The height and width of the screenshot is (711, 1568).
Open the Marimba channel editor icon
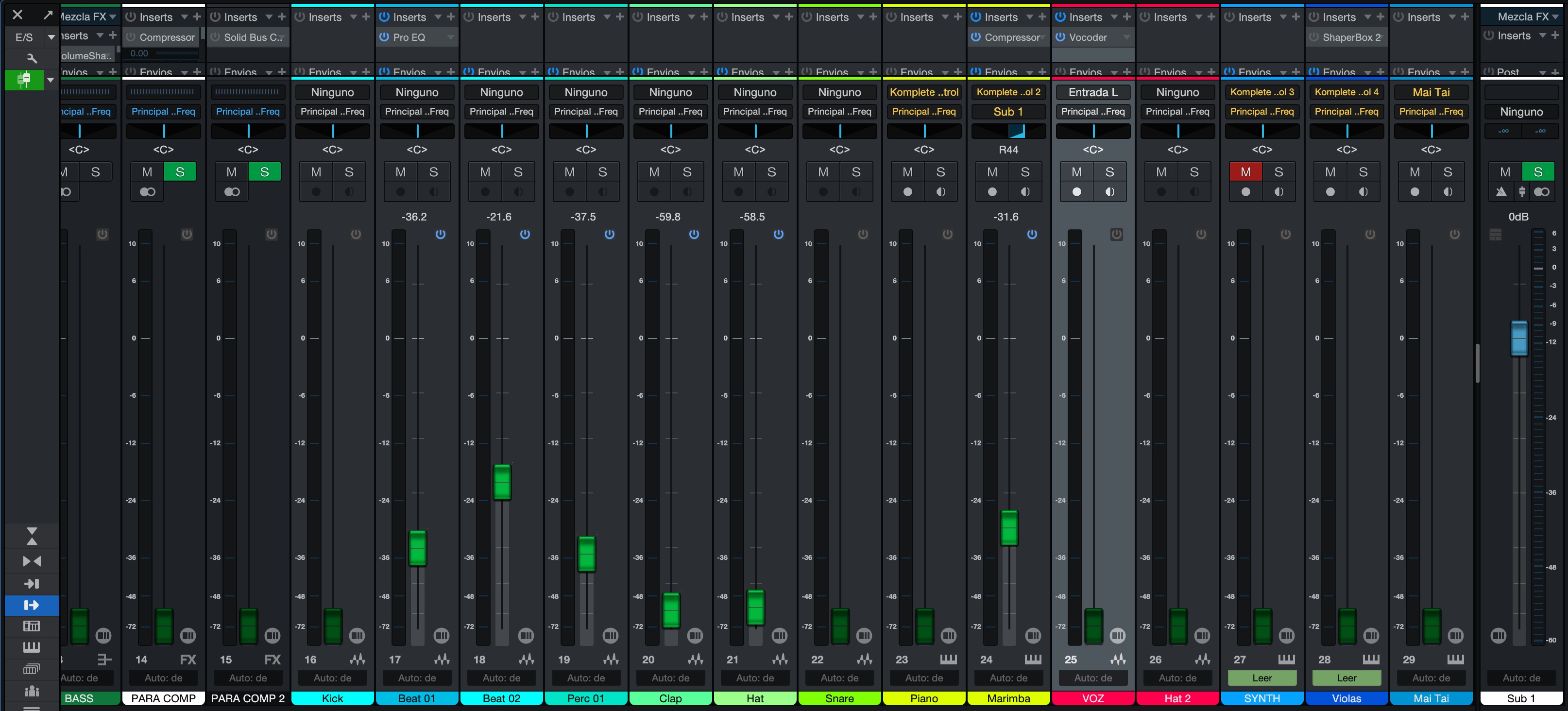click(x=1033, y=636)
